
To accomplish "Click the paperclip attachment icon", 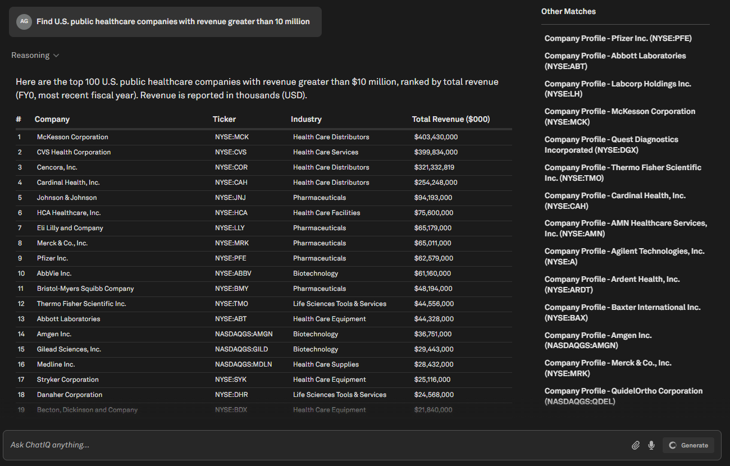I will pos(635,446).
